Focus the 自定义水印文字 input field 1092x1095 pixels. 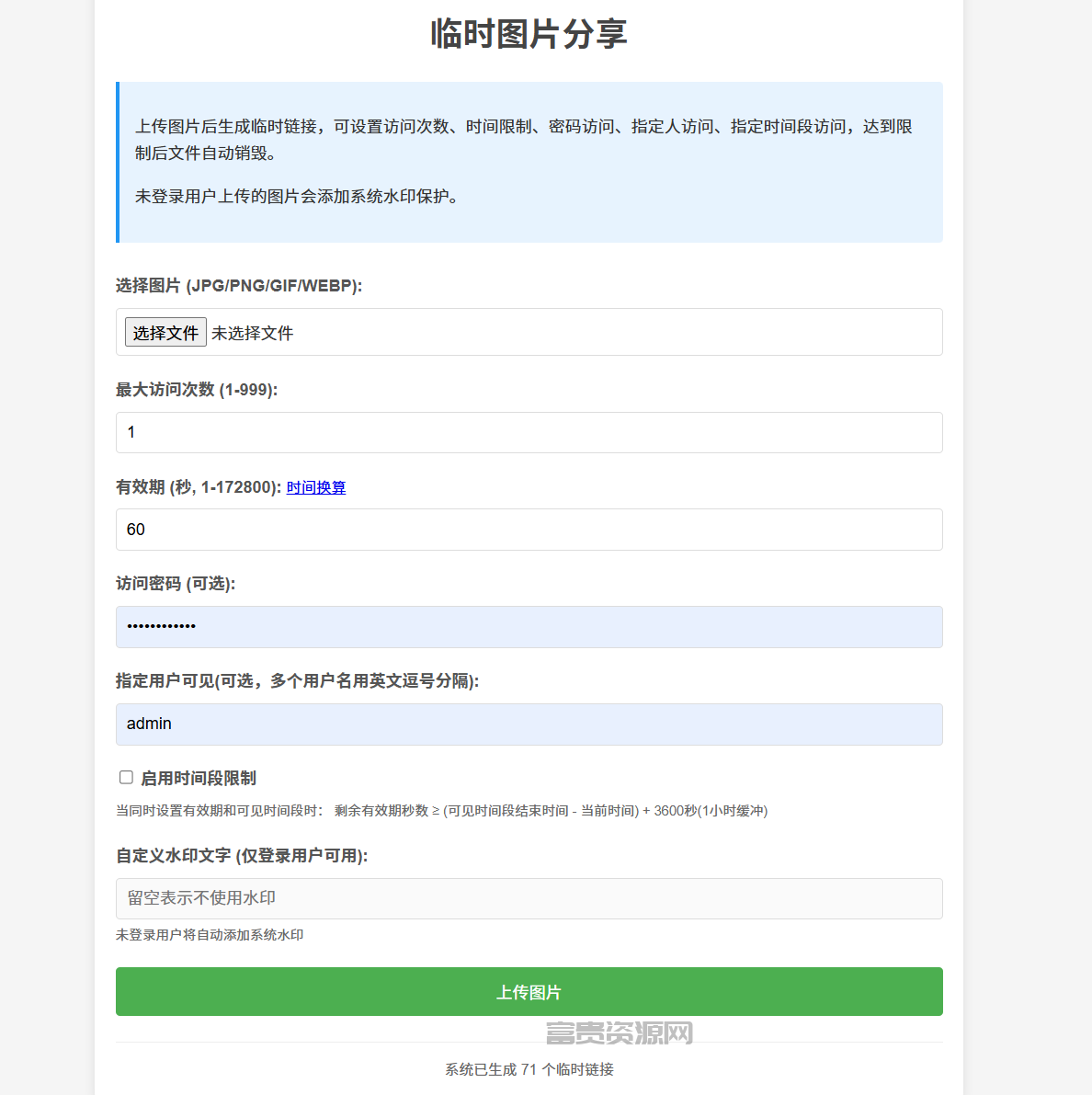[529, 899]
